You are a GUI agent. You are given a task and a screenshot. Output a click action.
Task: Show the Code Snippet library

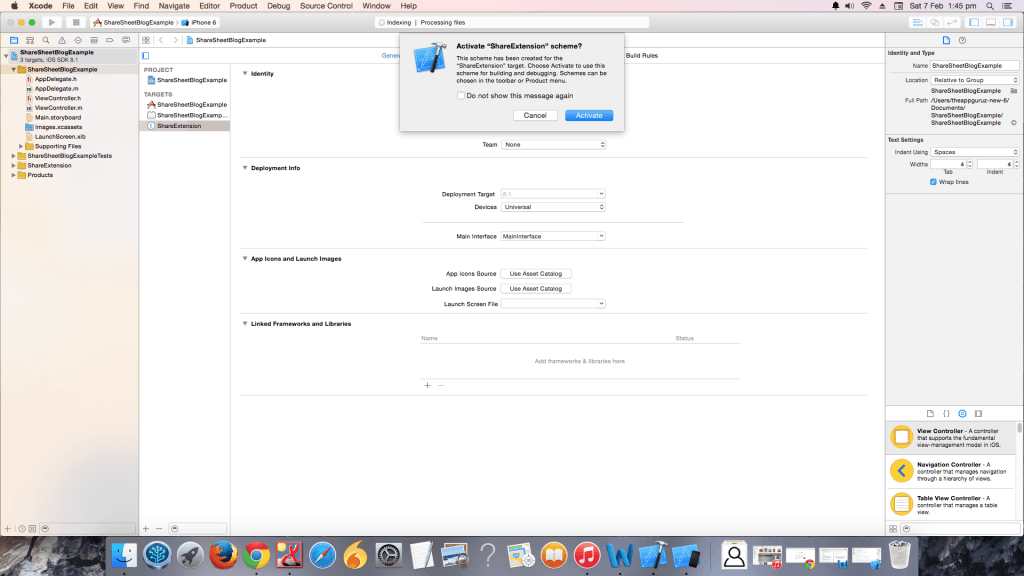[946, 413]
